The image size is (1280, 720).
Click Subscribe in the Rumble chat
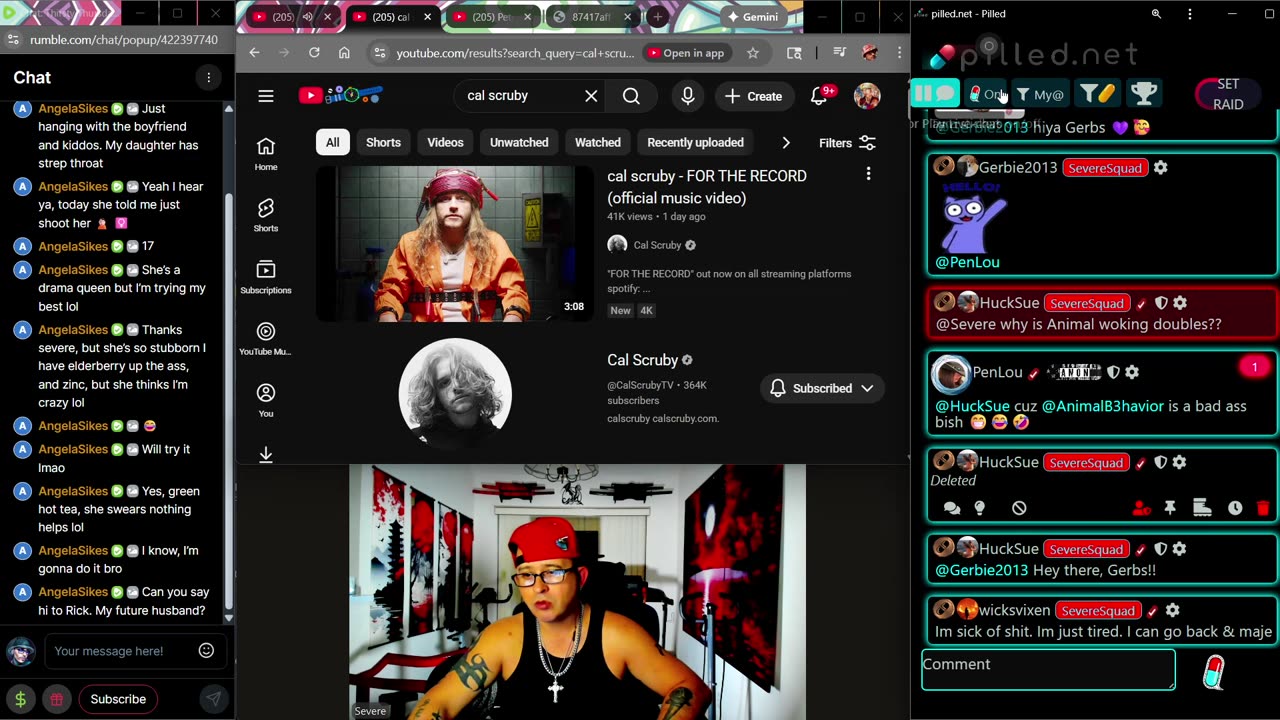[118, 699]
